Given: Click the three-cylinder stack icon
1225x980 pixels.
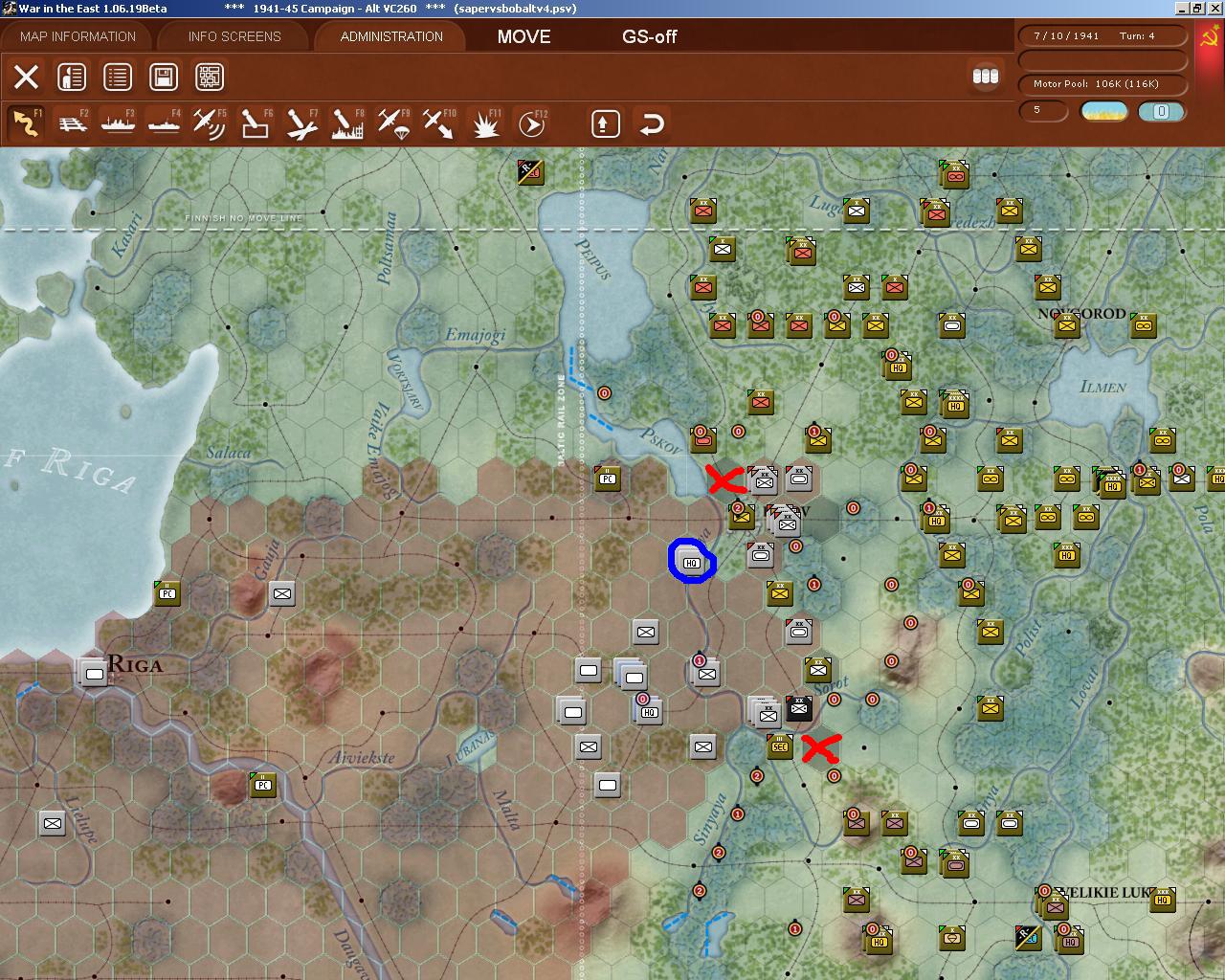Looking at the screenshot, I should pos(986,76).
